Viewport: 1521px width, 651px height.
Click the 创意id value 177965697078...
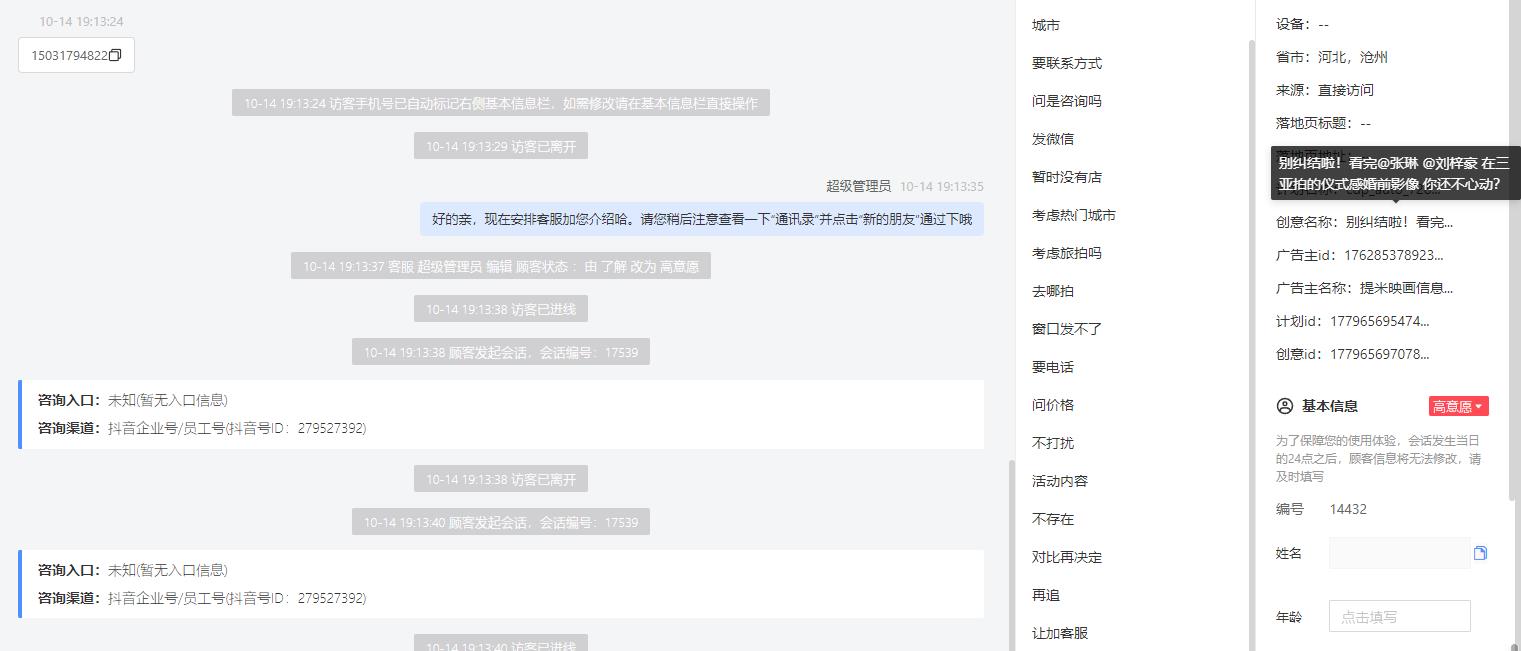1380,354
